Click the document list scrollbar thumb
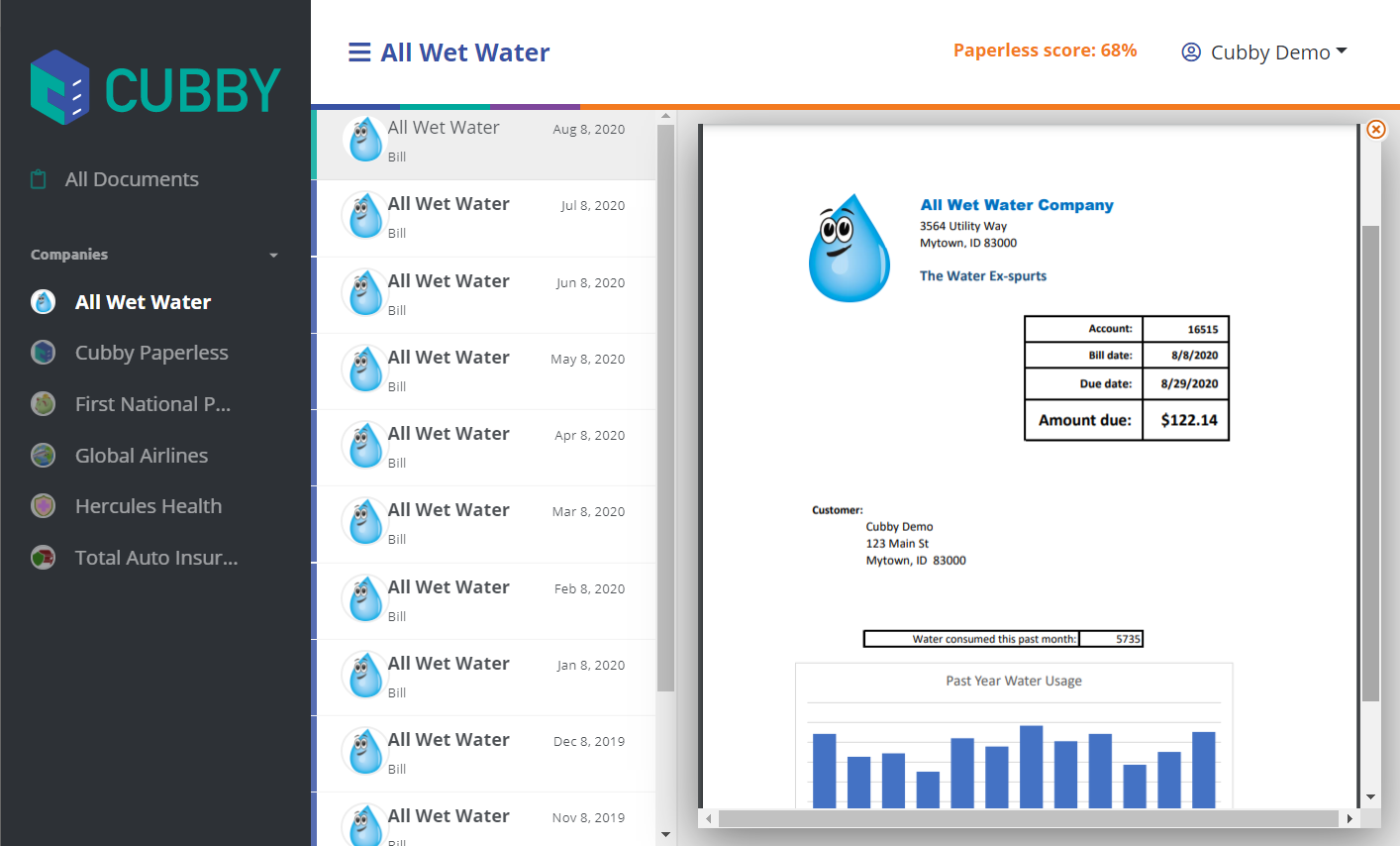 pos(665,408)
